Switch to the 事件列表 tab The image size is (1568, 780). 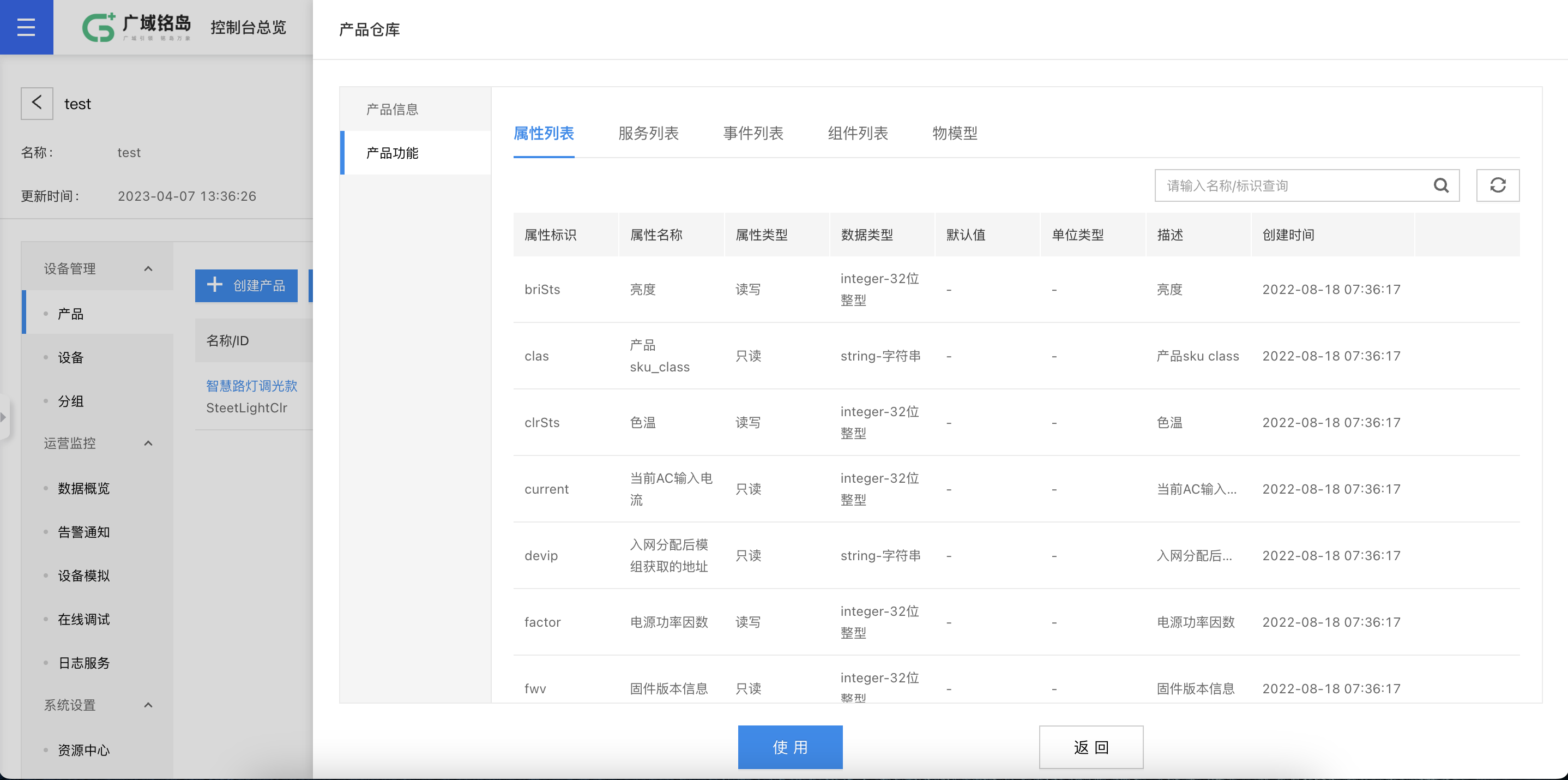[753, 133]
